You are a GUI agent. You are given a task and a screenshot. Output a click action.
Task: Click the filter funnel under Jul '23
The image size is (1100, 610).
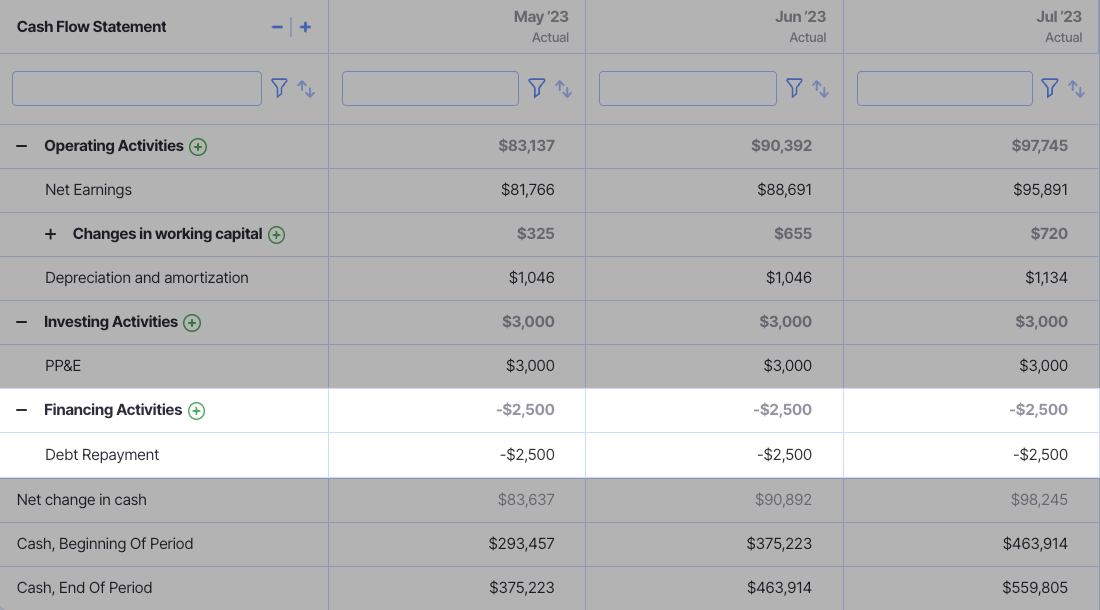[1049, 88]
